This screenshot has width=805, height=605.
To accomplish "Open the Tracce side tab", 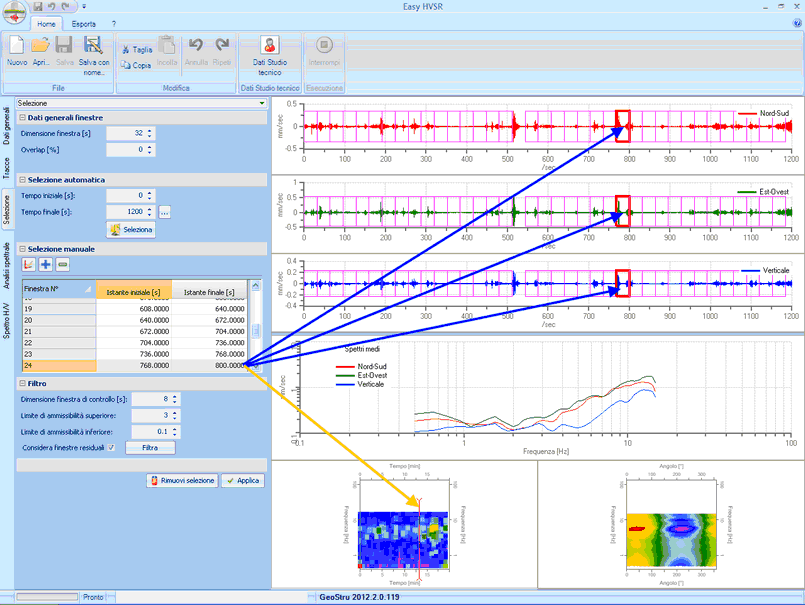I will pyautogui.click(x=7, y=168).
